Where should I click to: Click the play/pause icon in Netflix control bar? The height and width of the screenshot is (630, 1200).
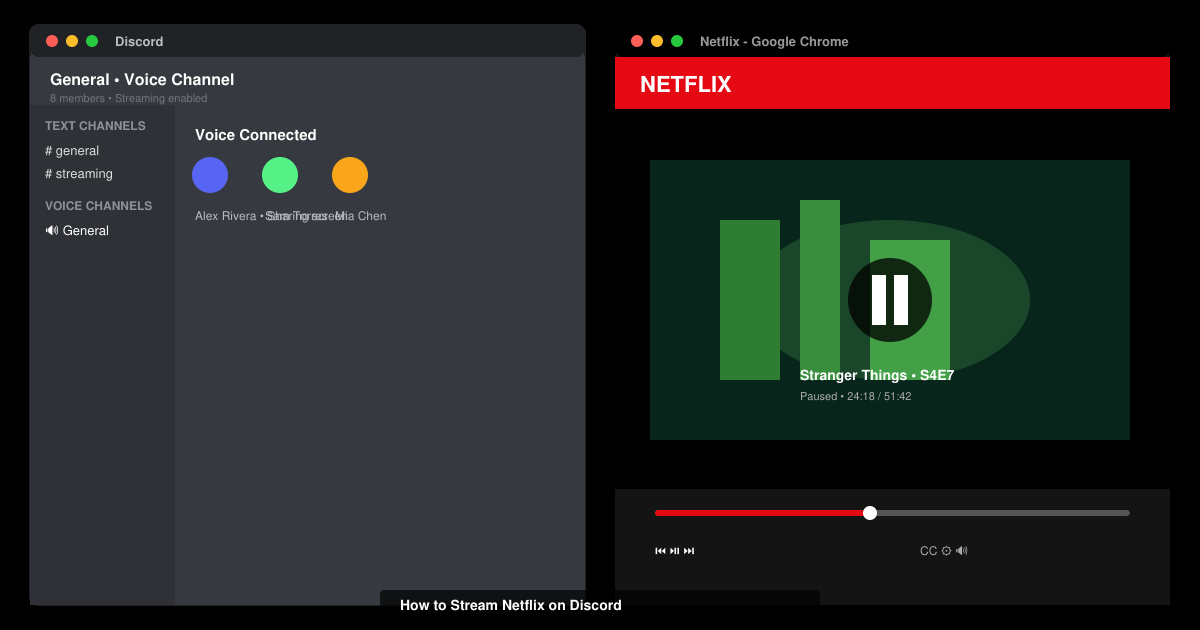[x=675, y=551]
